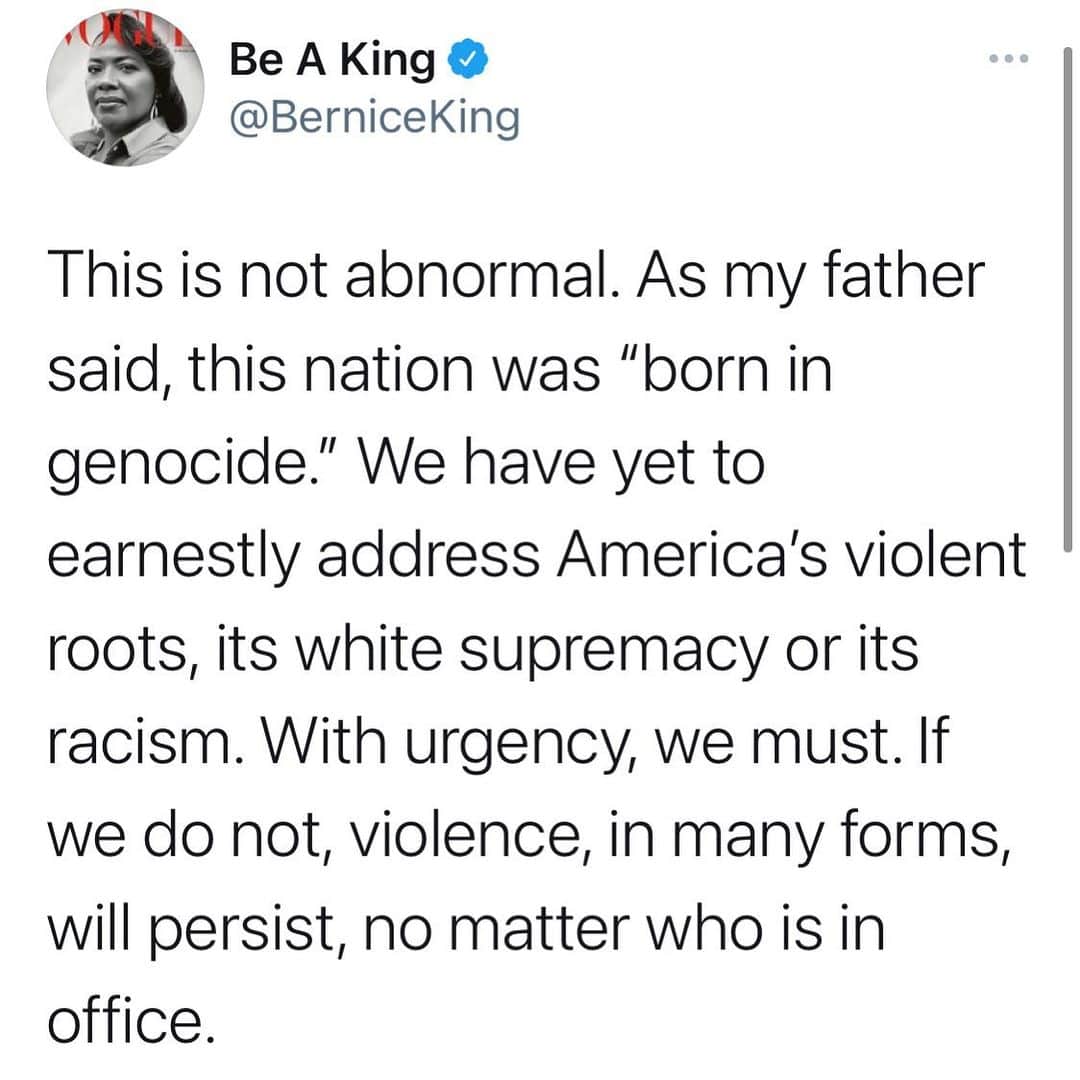Click the words "America's violent" in tweet
Screen dimensions: 1080x1080
pos(791,556)
